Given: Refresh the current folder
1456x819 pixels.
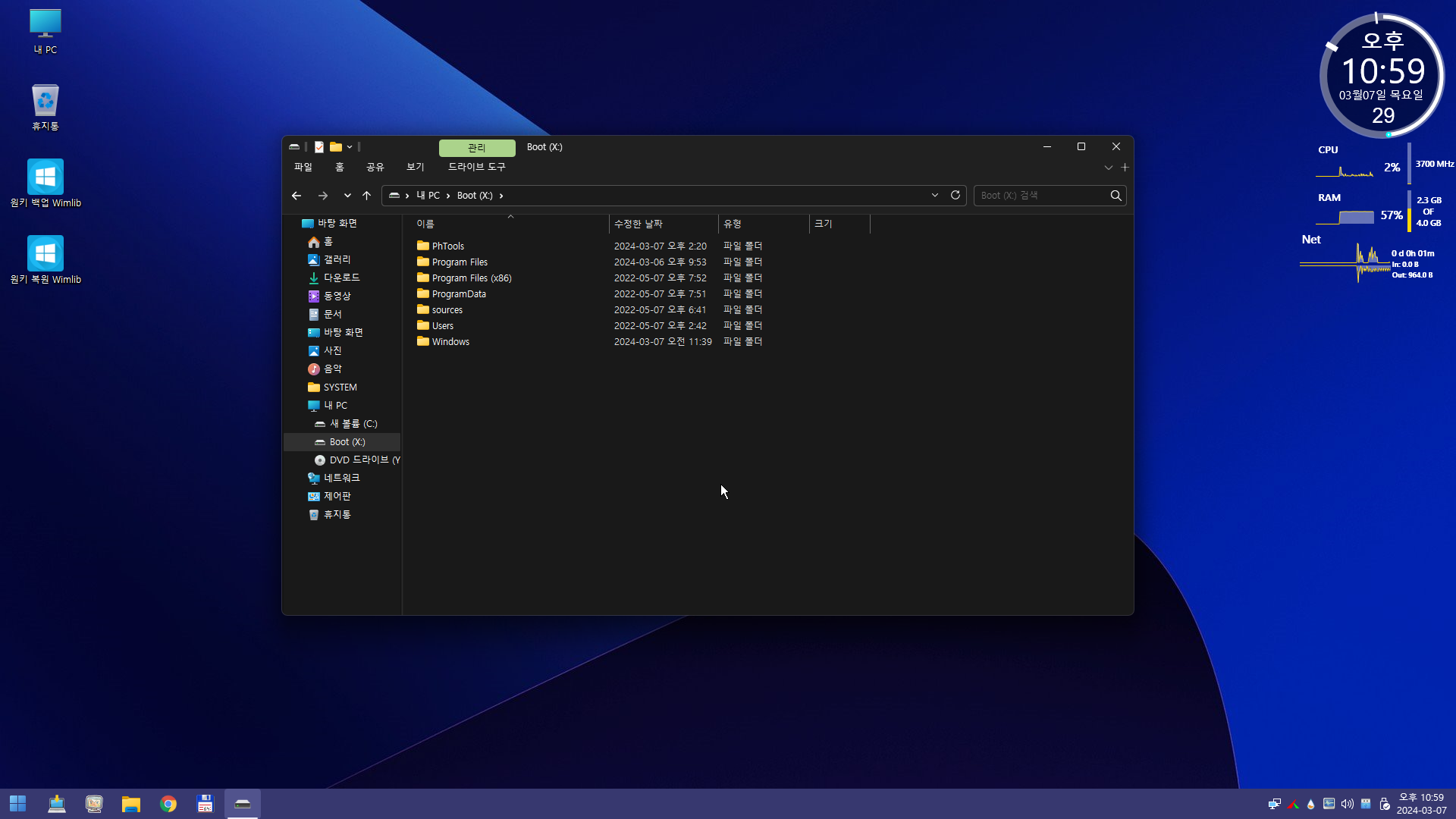Looking at the screenshot, I should (x=955, y=196).
